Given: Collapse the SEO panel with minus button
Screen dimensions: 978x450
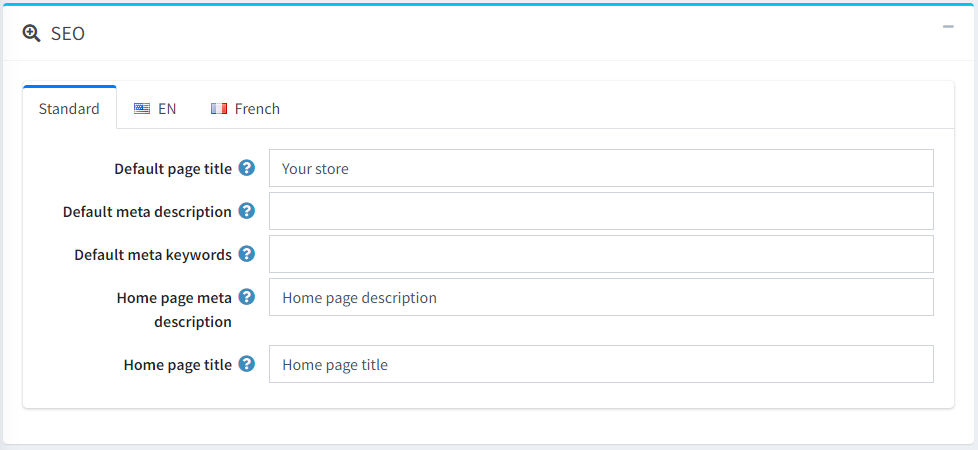Looking at the screenshot, I should [948, 27].
